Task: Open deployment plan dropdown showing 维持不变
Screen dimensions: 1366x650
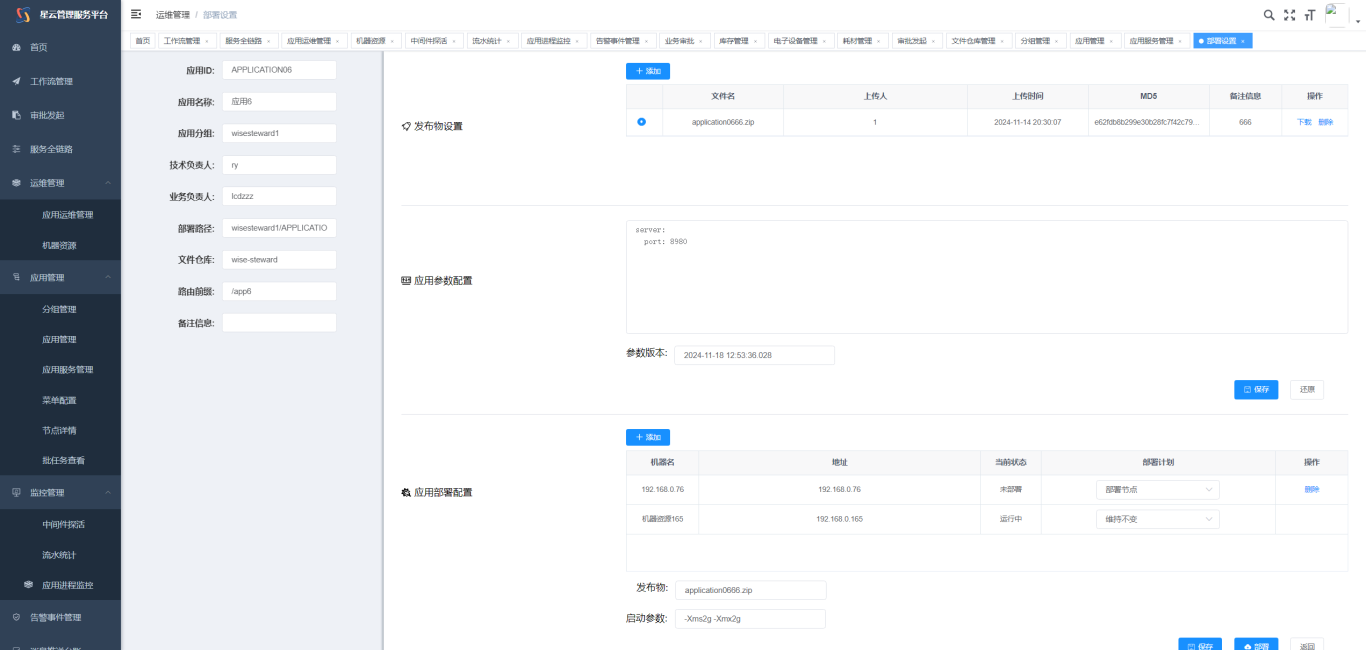Action: pyautogui.click(x=1157, y=519)
